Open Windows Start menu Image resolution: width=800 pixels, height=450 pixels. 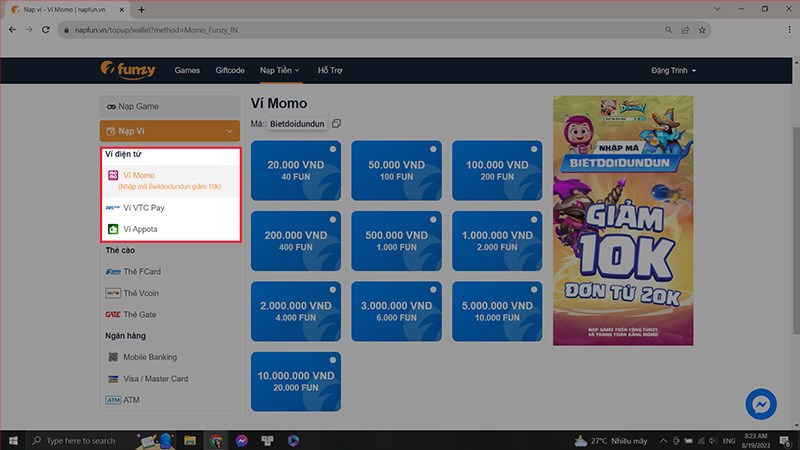tap(13, 440)
